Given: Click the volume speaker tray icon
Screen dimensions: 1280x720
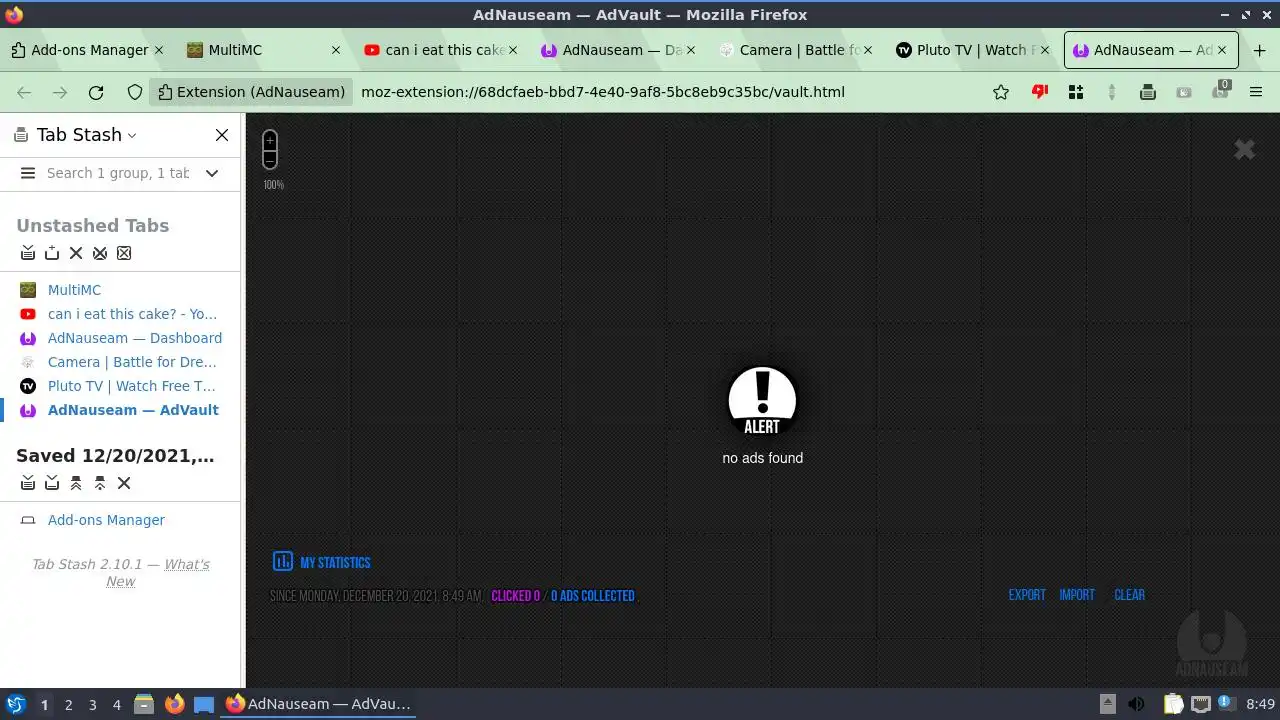Looking at the screenshot, I should point(1136,704).
